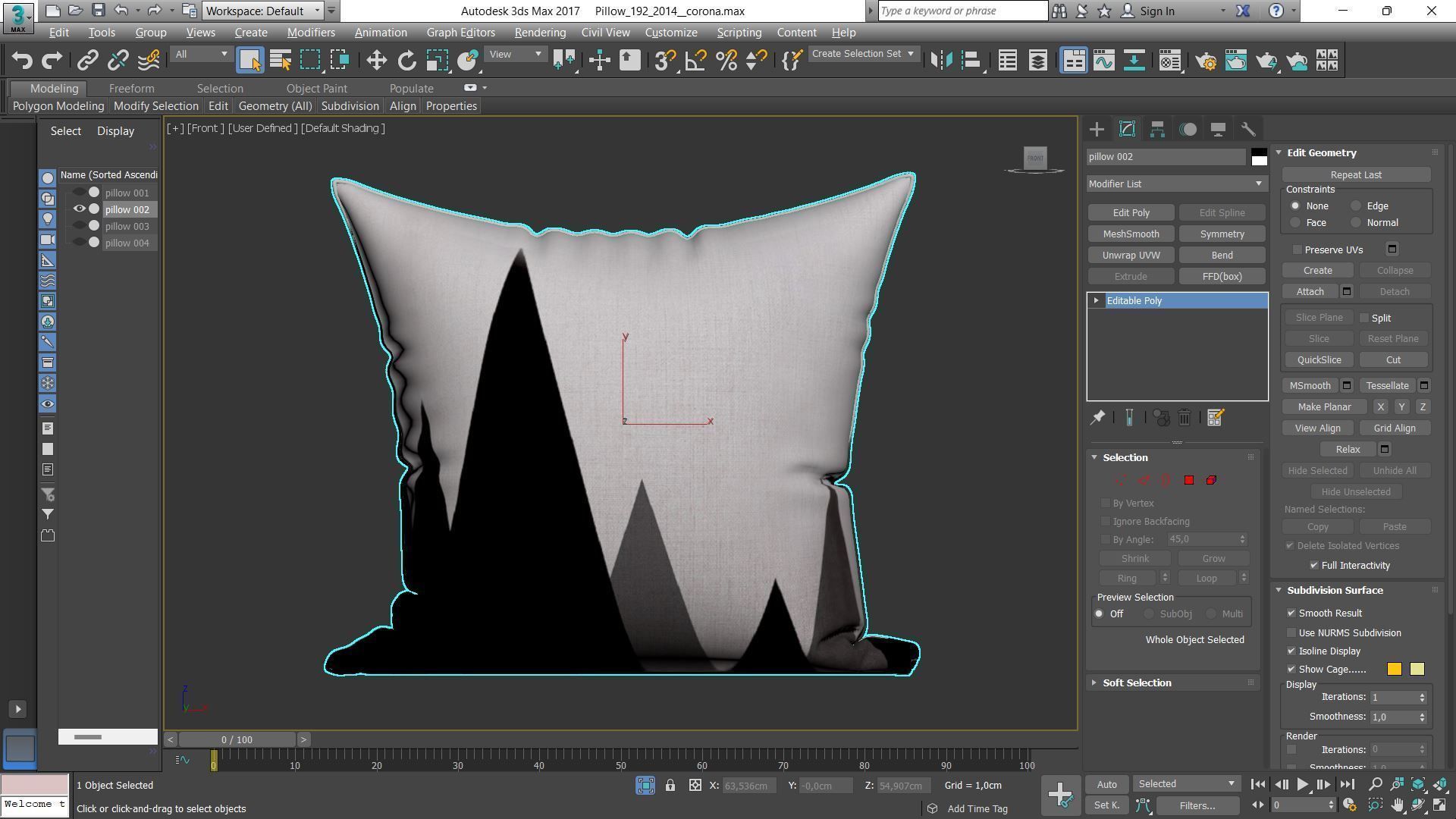Toggle visibility eye of pillow 002

(79, 209)
